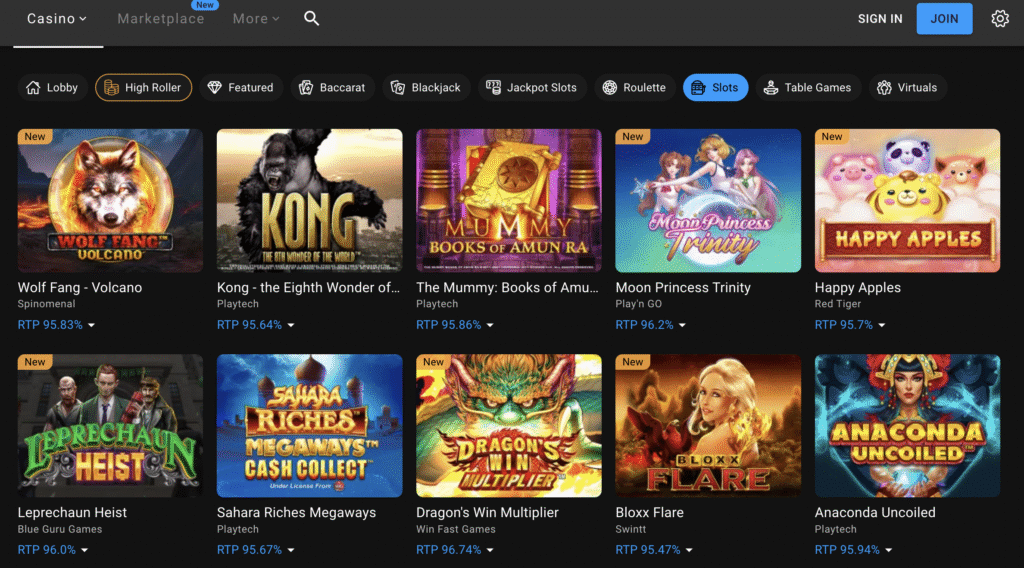The image size is (1024, 568).
Task: Click the Wolf Fang - Volcano title
Action: coord(80,287)
